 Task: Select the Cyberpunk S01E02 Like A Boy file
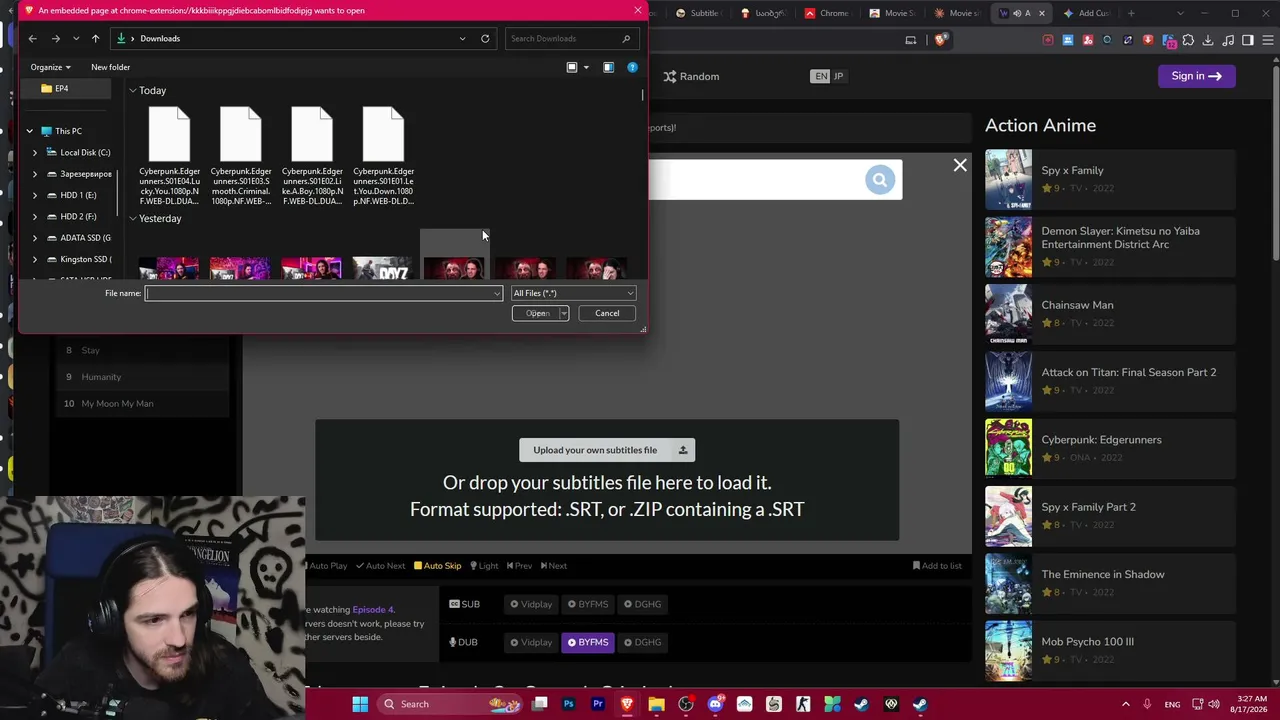312,156
